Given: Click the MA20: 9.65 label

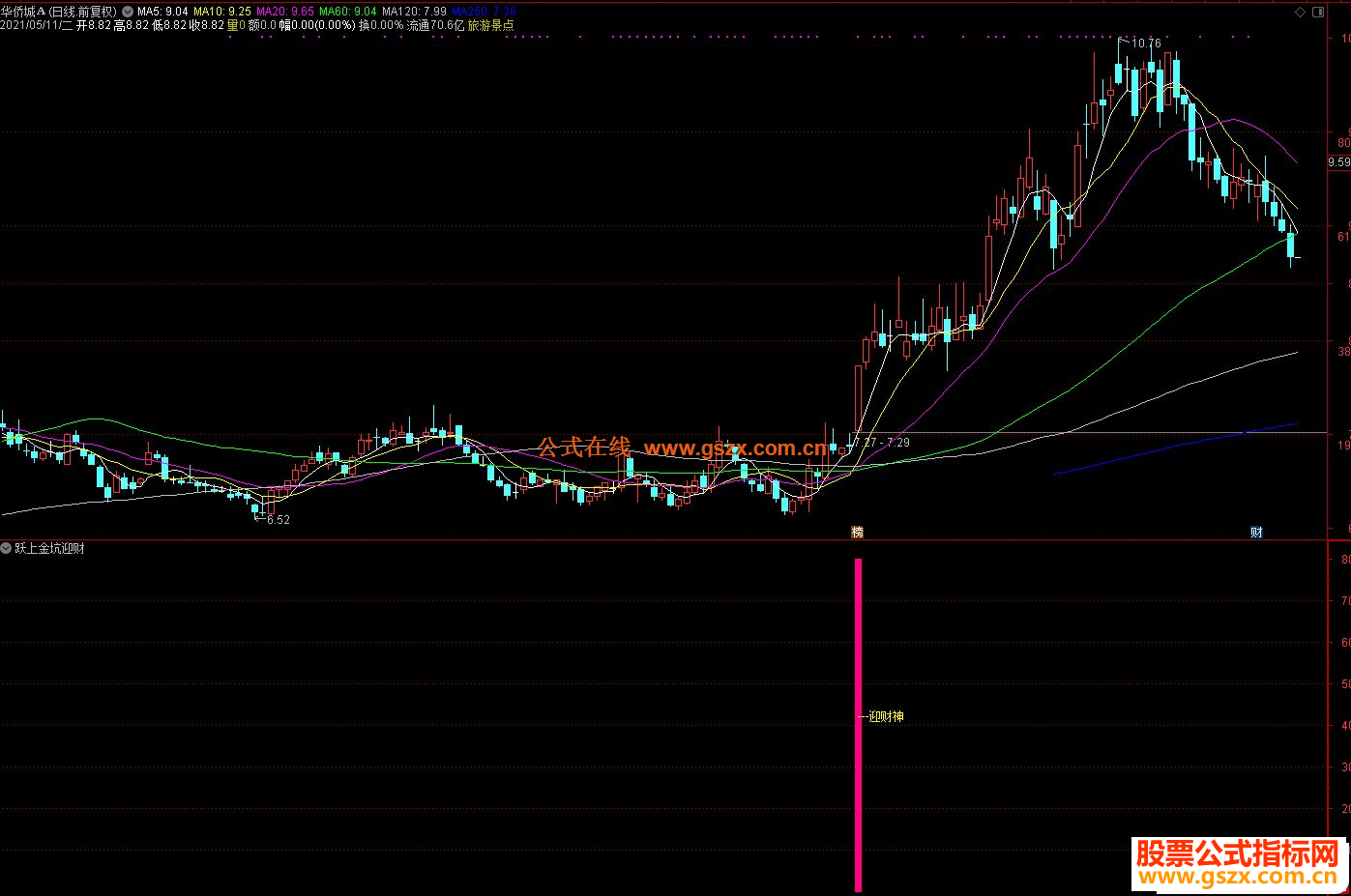Looking at the screenshot, I should point(284,12).
